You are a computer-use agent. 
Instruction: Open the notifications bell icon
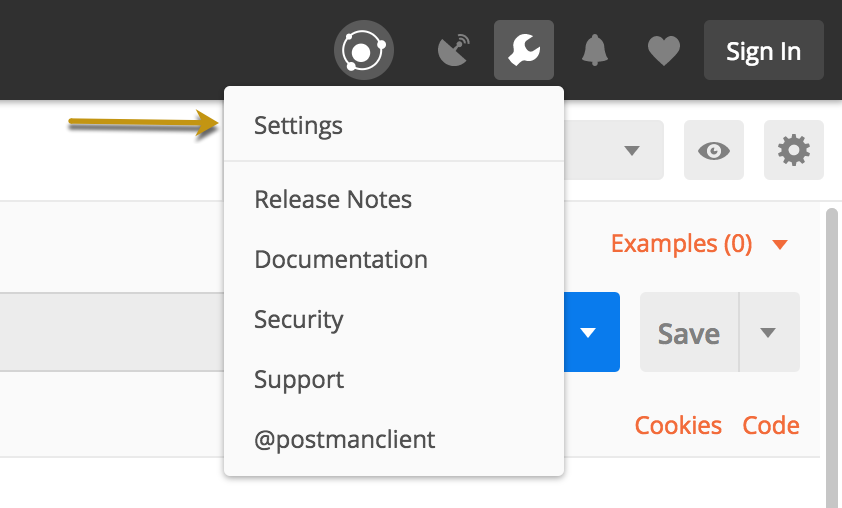click(x=595, y=50)
